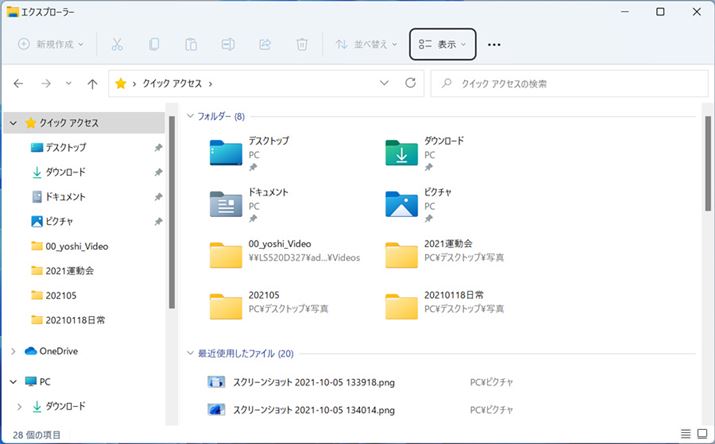Screen dimensions: 715x444
Task: Click the Copy icon in toolbar
Action: click(154, 45)
